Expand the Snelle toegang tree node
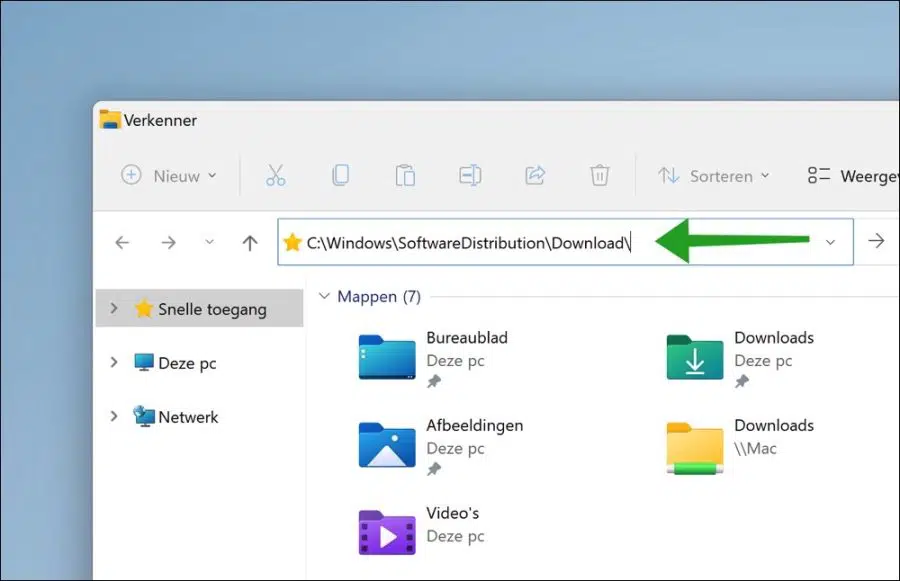900x581 pixels. (114, 308)
